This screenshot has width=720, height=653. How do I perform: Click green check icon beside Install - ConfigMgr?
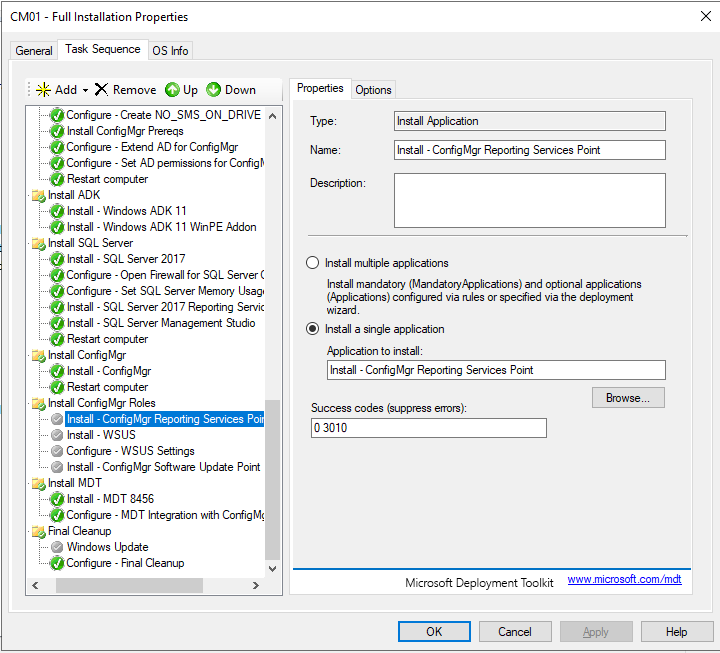57,371
